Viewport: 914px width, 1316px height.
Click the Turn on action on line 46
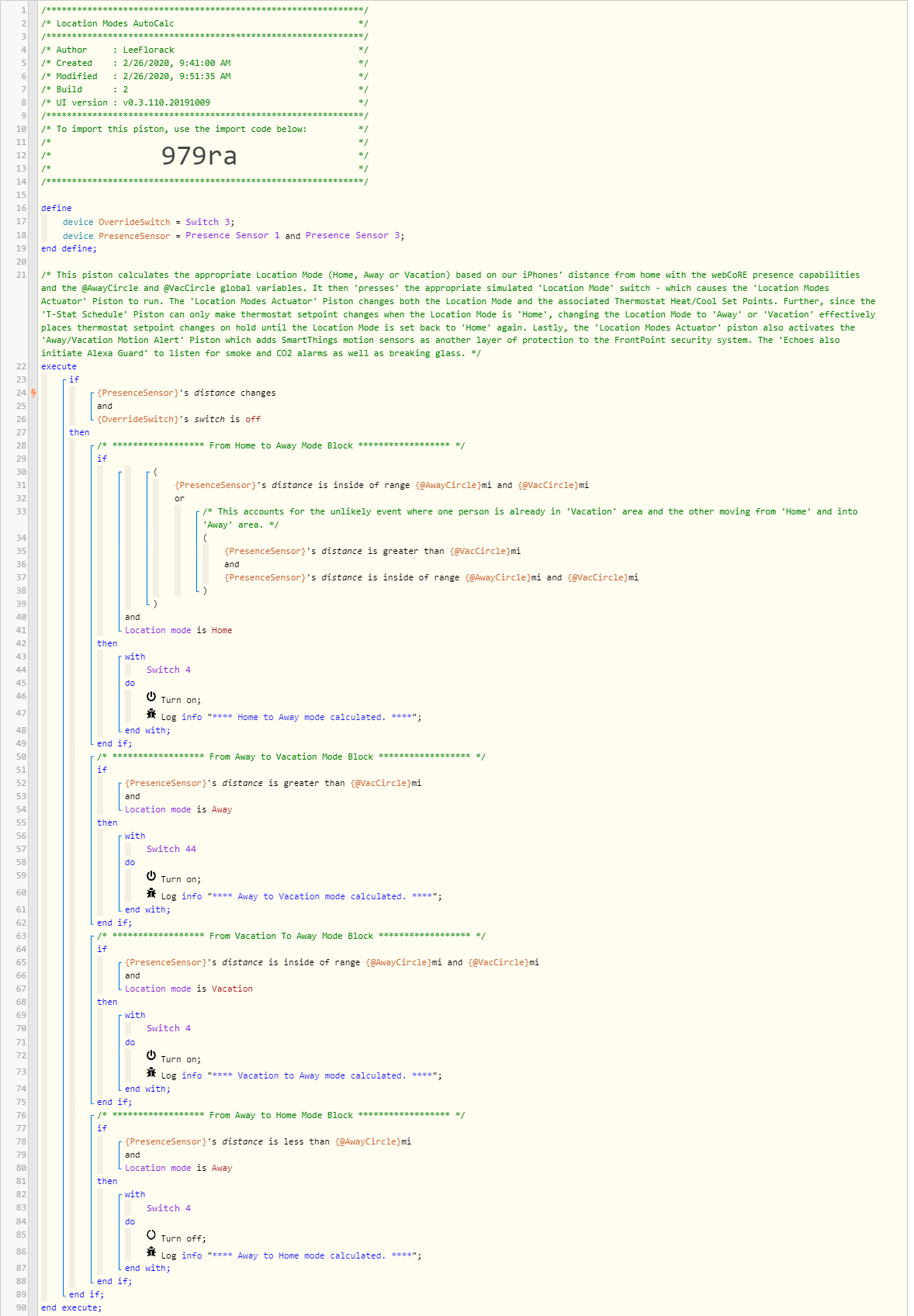tap(181, 700)
